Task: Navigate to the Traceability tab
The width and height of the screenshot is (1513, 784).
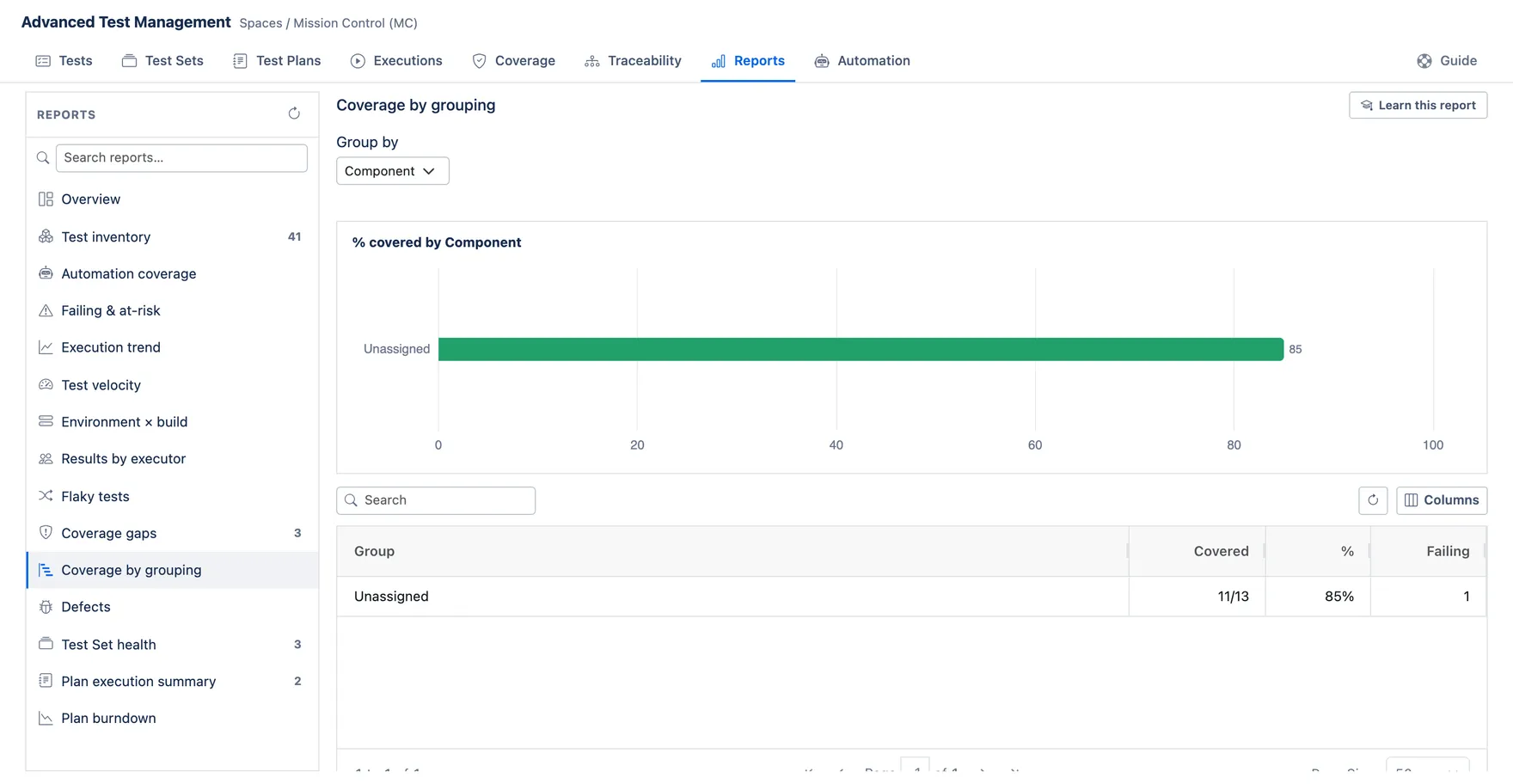Action: (633, 61)
